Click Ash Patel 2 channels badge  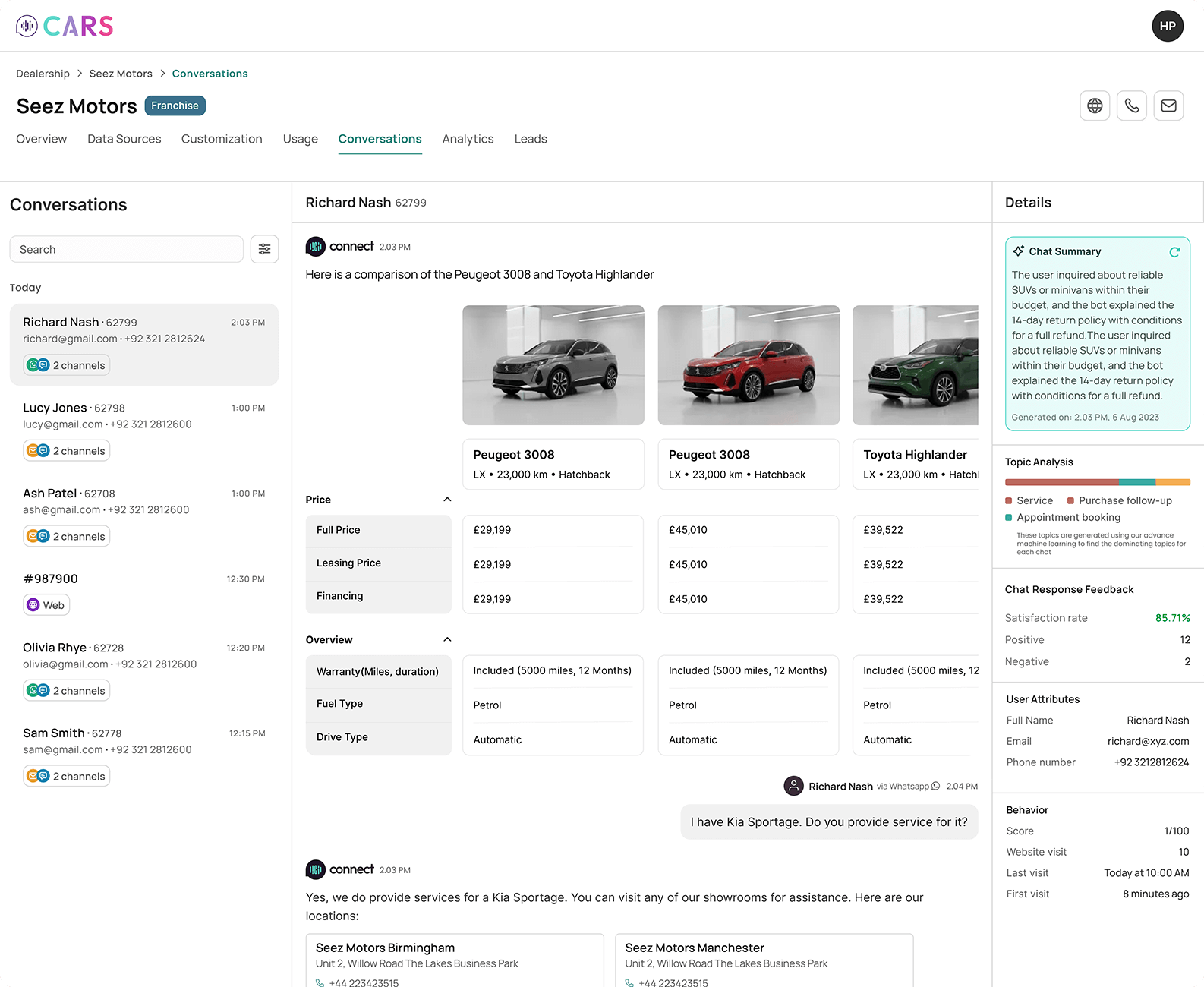tap(67, 536)
